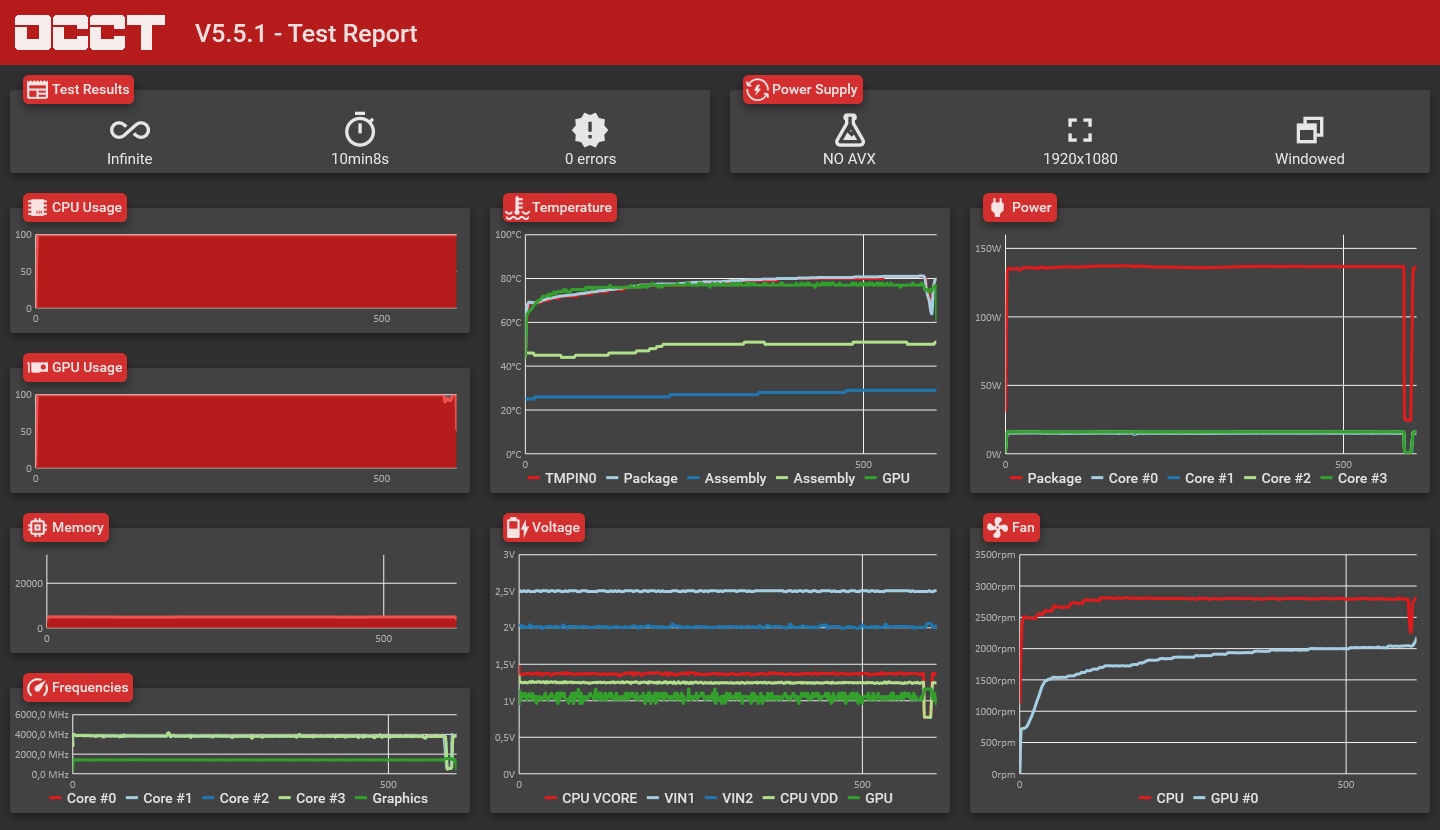Click the CPU Usage panel label
This screenshot has width=1440, height=830.
75,207
